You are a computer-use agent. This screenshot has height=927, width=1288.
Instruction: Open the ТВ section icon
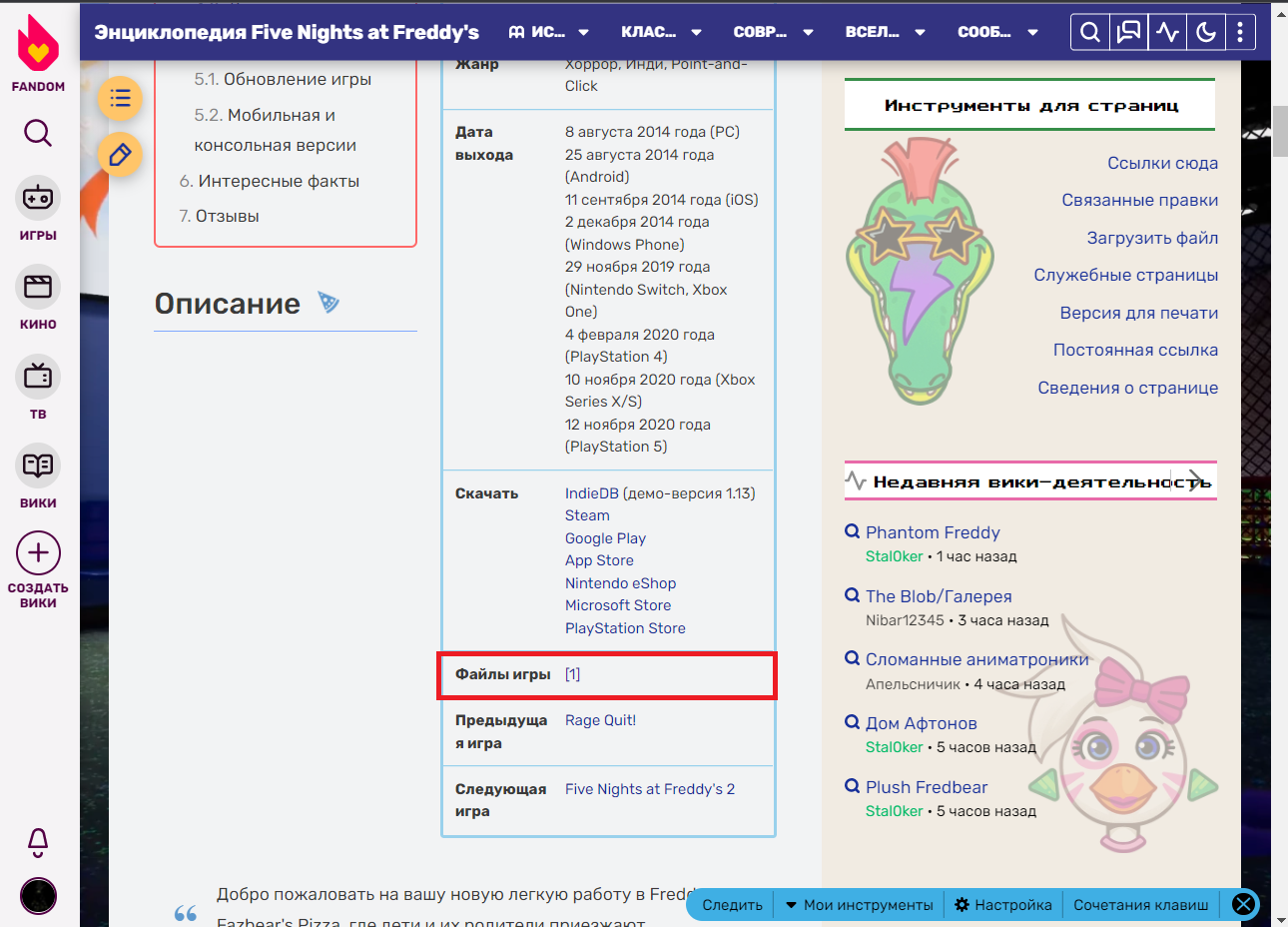38,377
